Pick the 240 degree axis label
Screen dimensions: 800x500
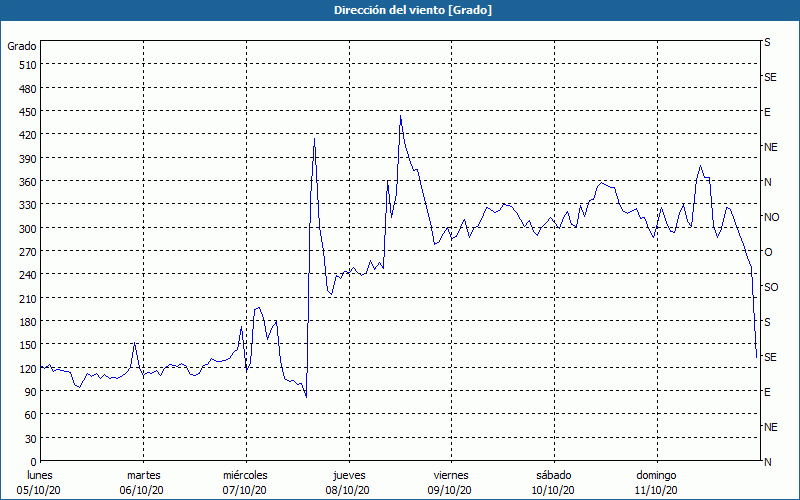(x=29, y=275)
